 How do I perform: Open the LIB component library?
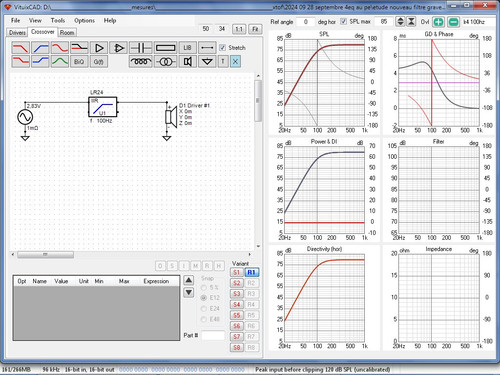click(x=187, y=48)
